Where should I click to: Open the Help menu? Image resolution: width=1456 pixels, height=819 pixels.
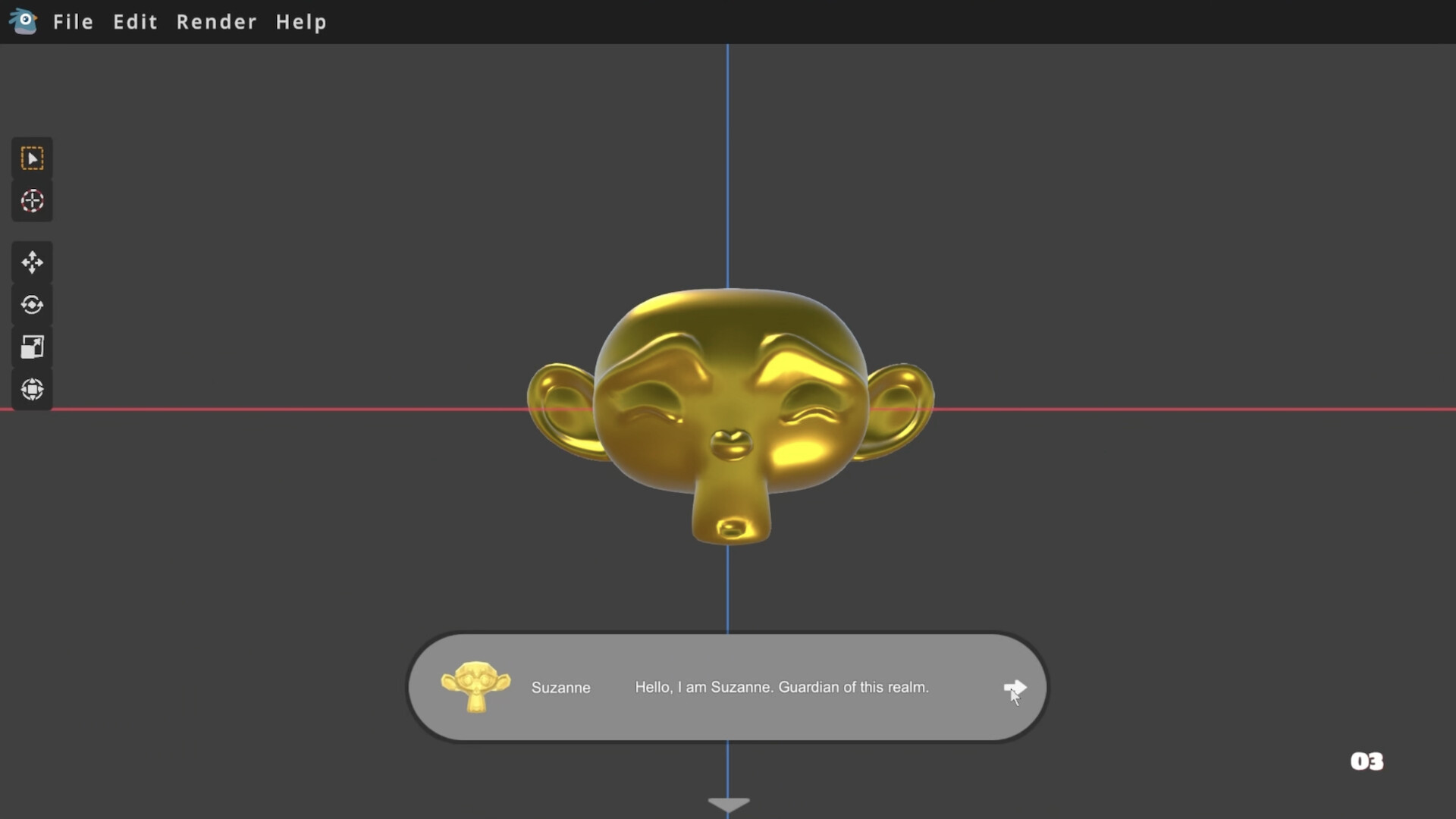tap(300, 22)
